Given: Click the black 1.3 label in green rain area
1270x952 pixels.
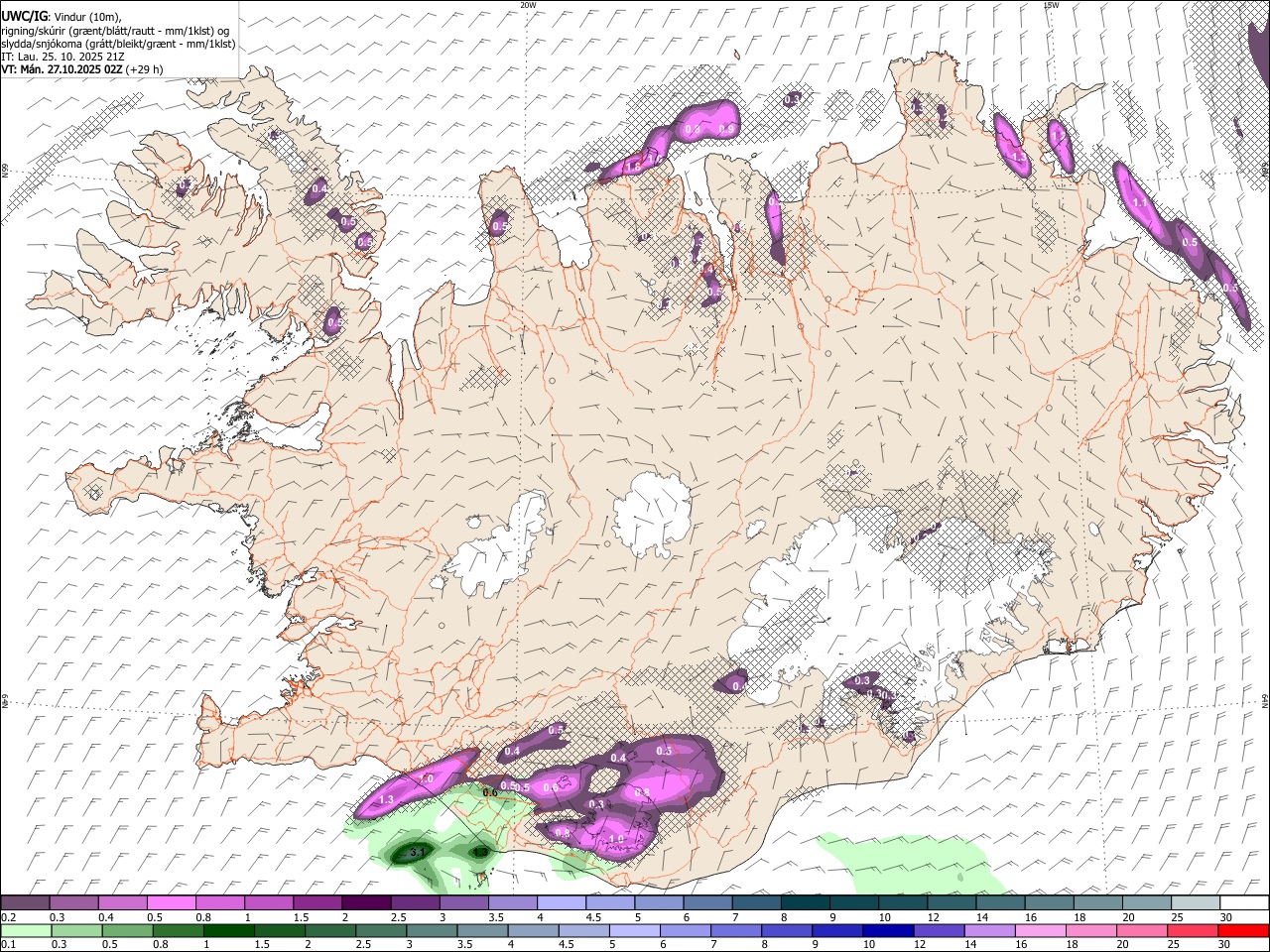Looking at the screenshot, I should (480, 852).
